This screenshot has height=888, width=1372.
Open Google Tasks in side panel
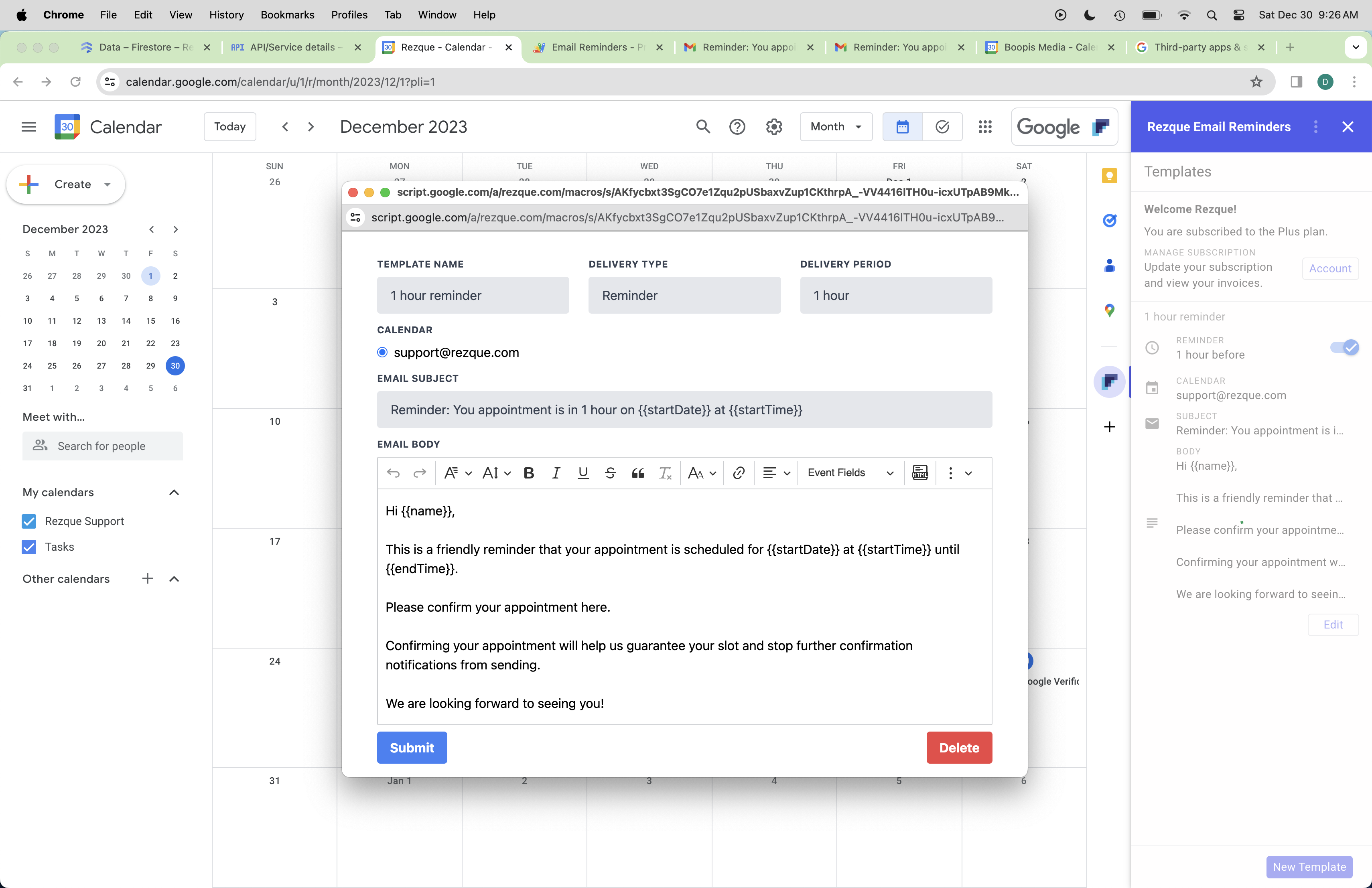pos(1109,220)
